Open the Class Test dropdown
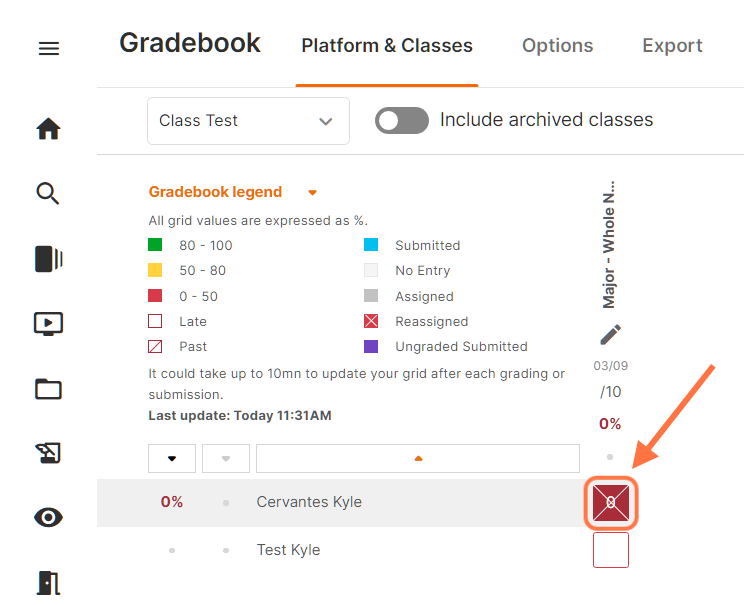Image resolution: width=744 pixels, height=605 pixels. coord(248,121)
